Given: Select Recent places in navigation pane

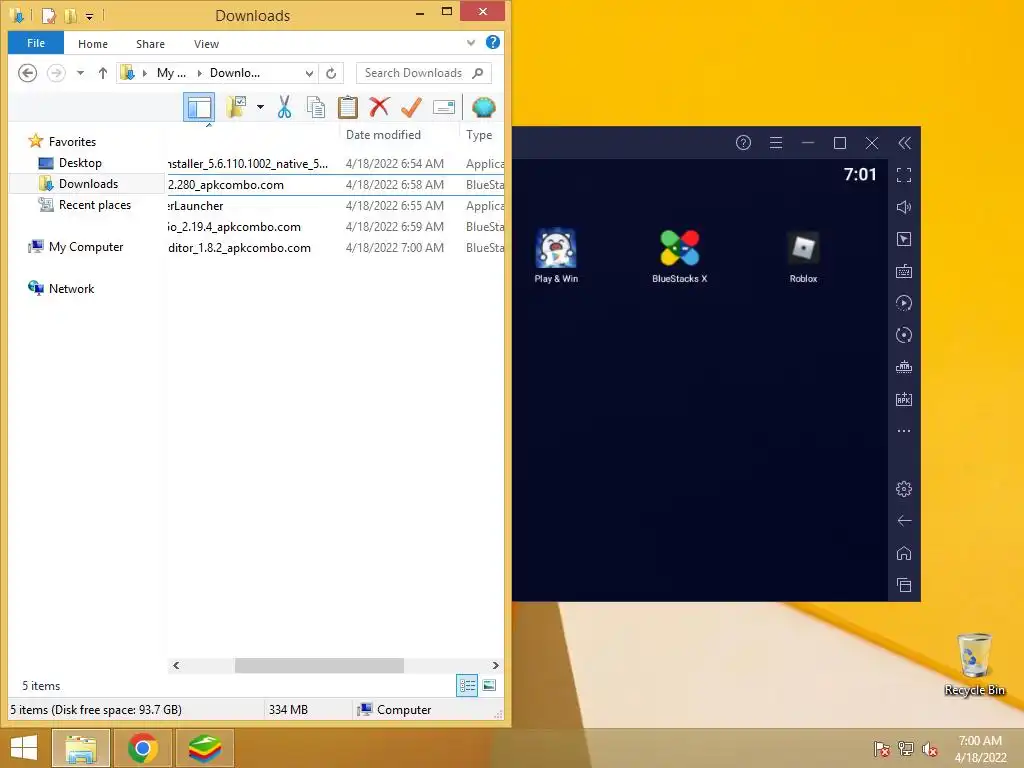Looking at the screenshot, I should [x=95, y=204].
